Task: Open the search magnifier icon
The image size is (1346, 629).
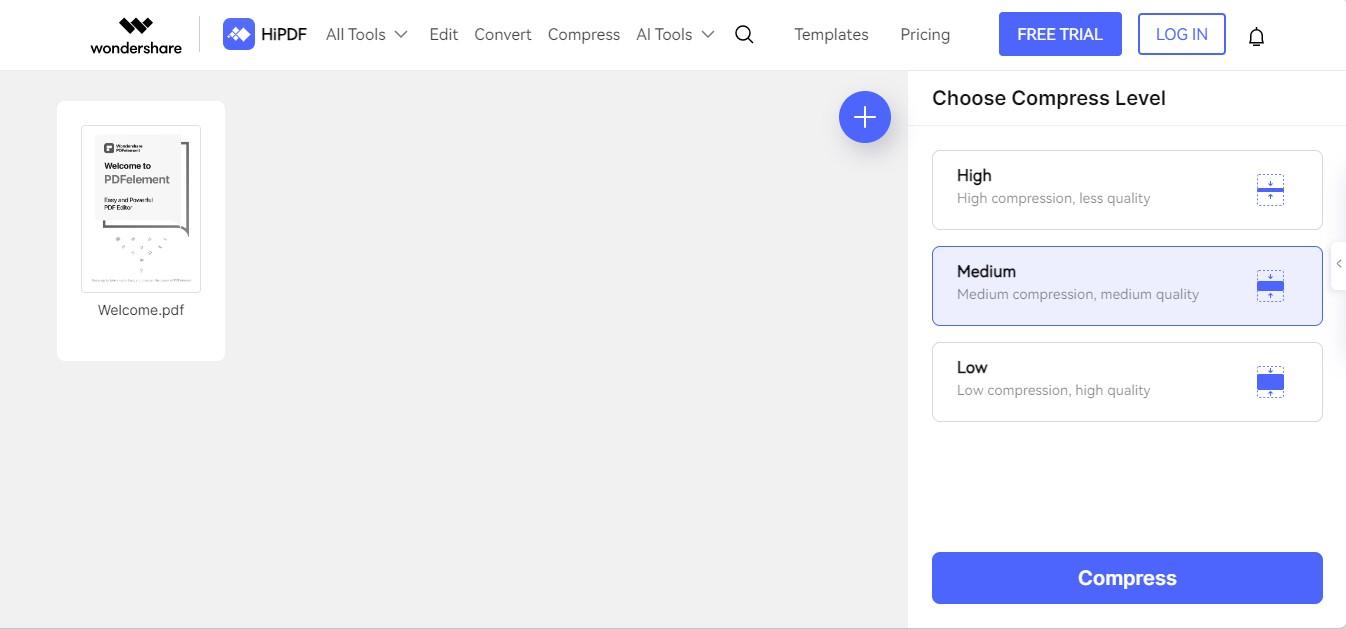Action: [x=744, y=34]
